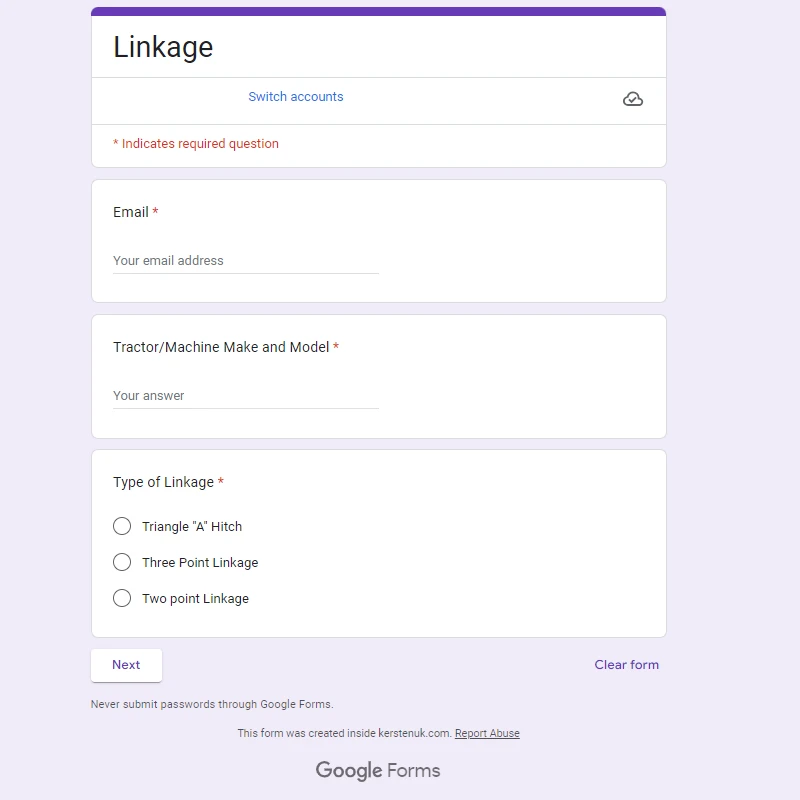Click the Switch accounts link
This screenshot has height=800, width=800.
click(296, 97)
